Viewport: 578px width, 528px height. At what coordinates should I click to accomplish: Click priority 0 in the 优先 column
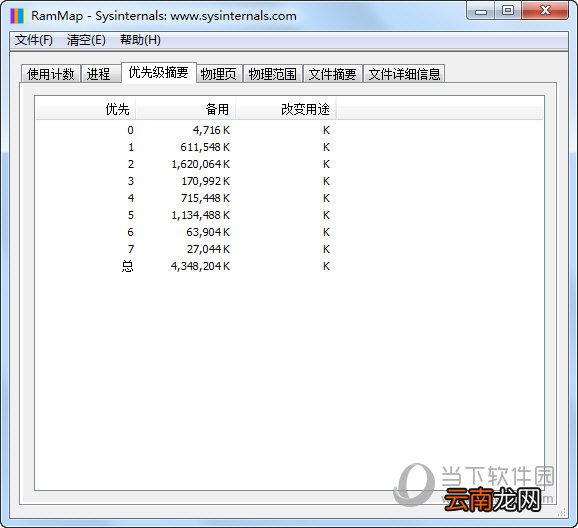point(130,130)
